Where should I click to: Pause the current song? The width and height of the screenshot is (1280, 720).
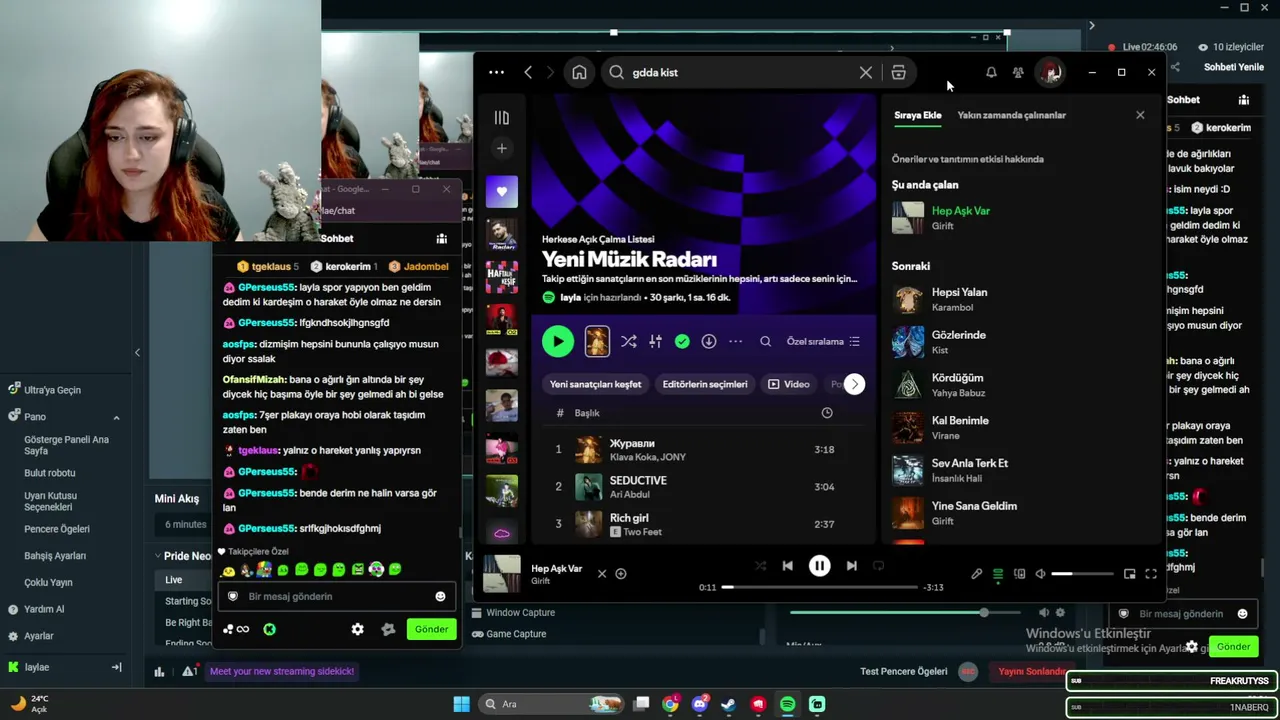[819, 566]
